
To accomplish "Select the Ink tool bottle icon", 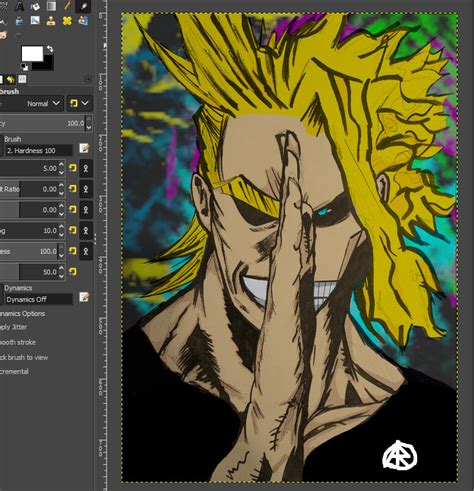I will click(20, 21).
